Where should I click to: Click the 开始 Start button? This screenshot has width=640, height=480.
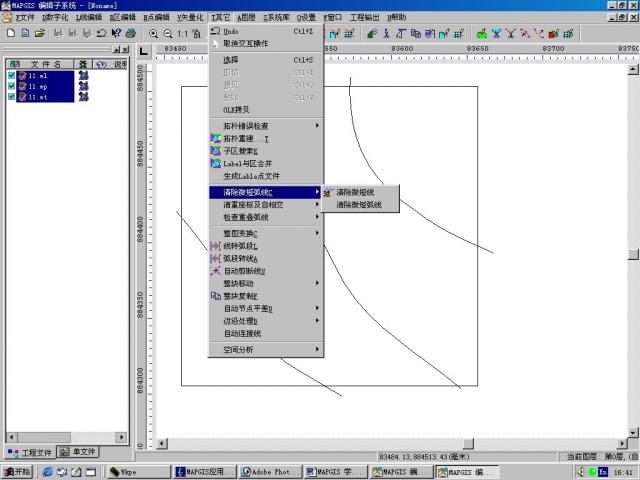click(x=17, y=472)
